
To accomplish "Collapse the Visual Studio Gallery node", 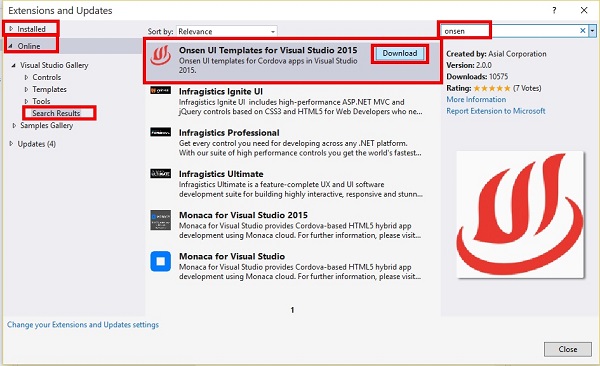I will click(14, 65).
